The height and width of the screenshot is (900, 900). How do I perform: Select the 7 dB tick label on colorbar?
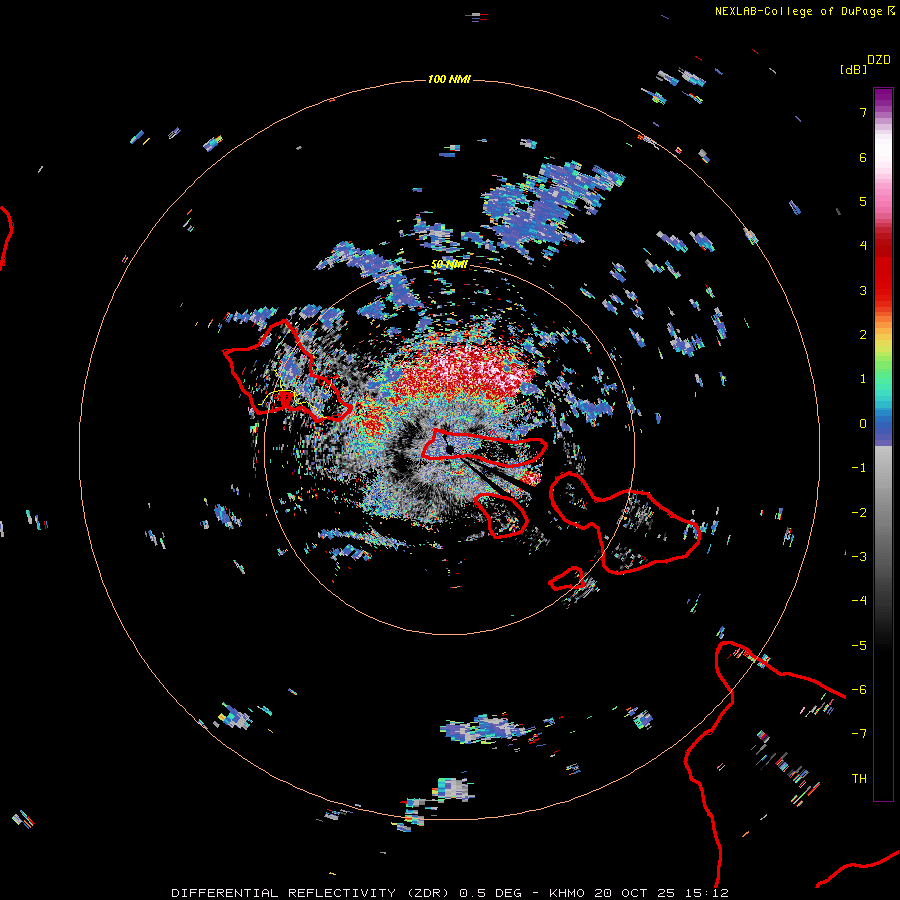coord(863,112)
